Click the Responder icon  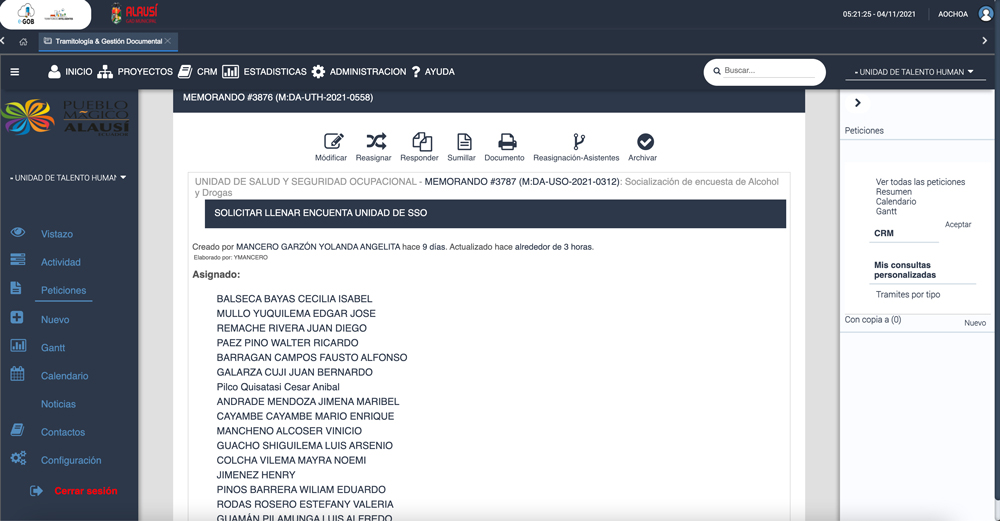click(421, 142)
